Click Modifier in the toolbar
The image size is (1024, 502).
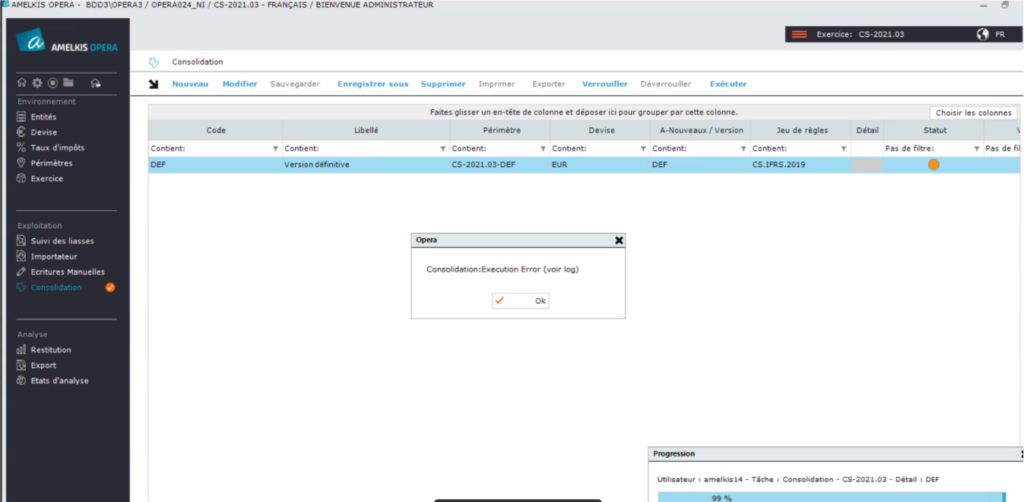[240, 84]
